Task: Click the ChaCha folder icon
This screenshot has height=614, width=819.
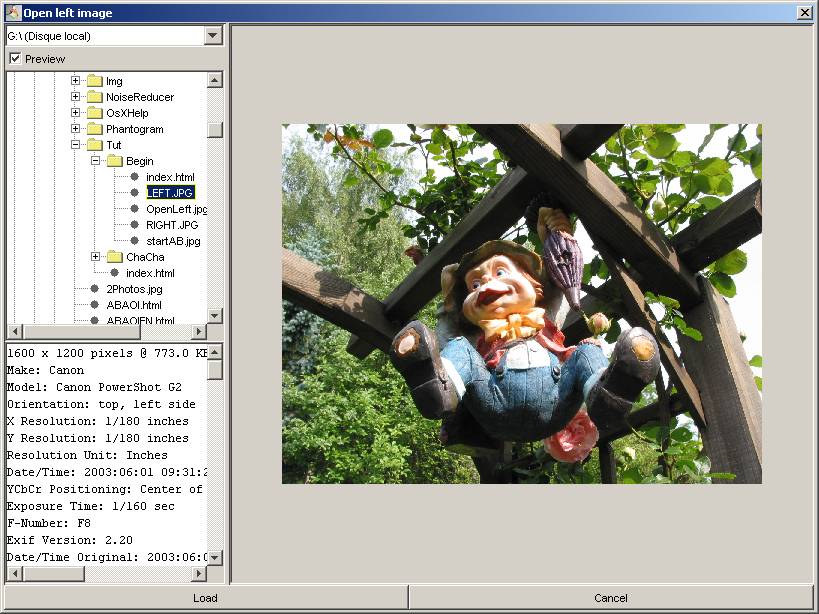Action: (115, 257)
